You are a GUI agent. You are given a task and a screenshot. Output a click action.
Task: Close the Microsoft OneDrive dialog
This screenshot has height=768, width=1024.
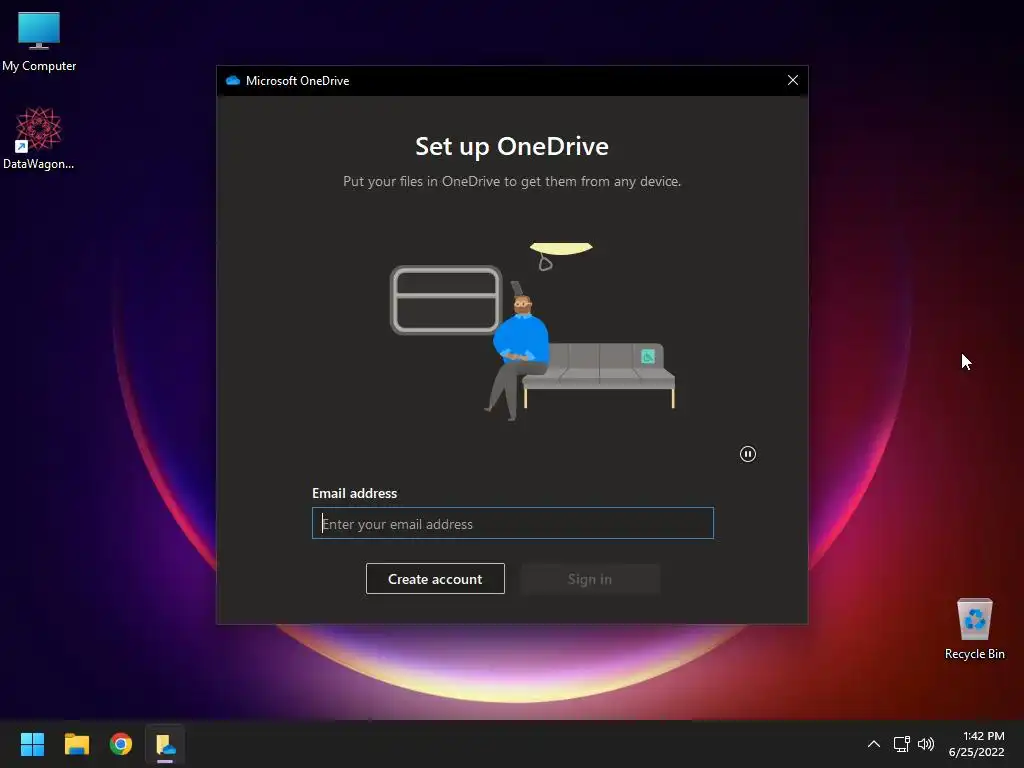click(793, 80)
